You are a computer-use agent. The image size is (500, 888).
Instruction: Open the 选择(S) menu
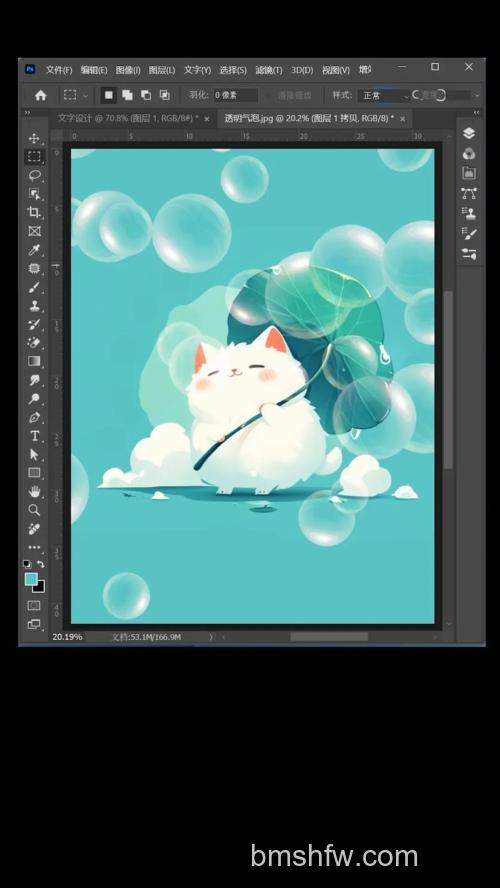(x=233, y=70)
